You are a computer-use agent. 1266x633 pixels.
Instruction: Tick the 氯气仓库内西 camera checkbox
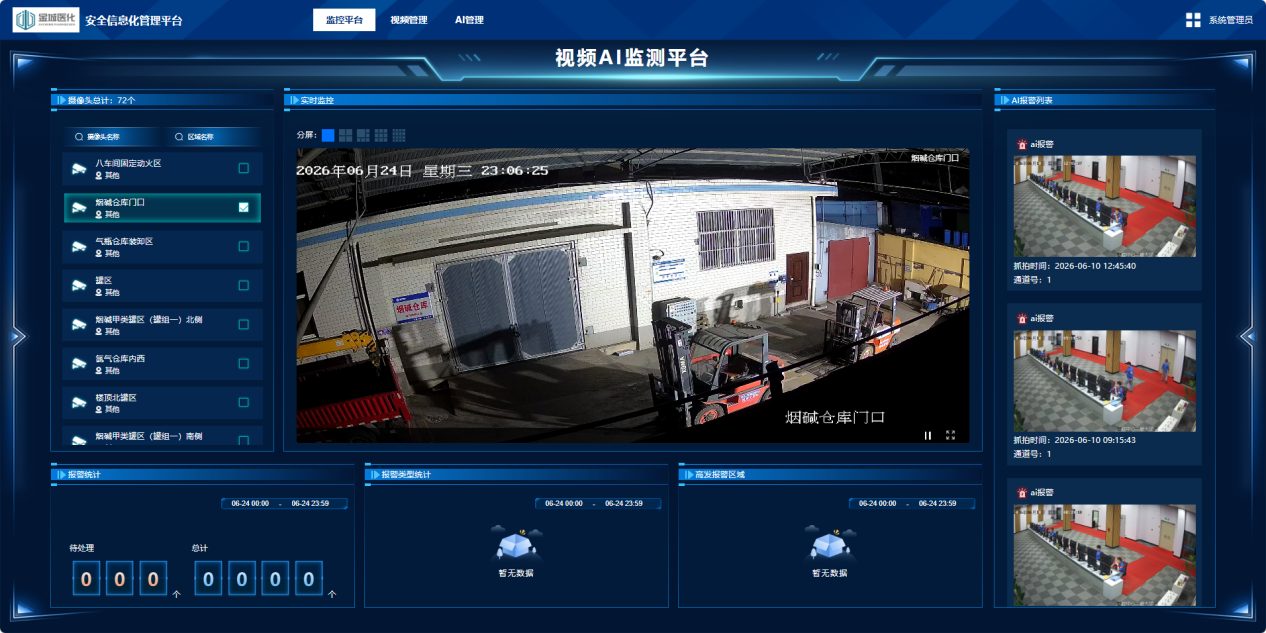pyautogui.click(x=243, y=363)
